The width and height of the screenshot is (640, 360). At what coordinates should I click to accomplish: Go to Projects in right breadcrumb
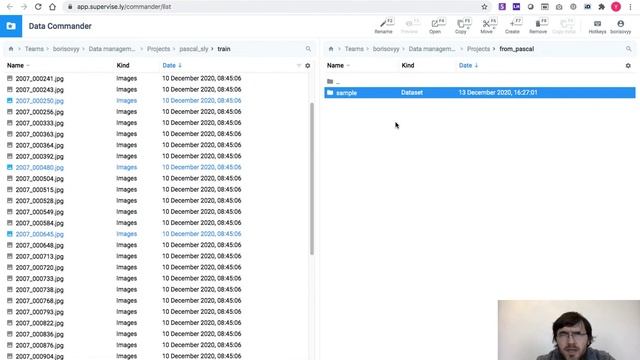(x=478, y=49)
